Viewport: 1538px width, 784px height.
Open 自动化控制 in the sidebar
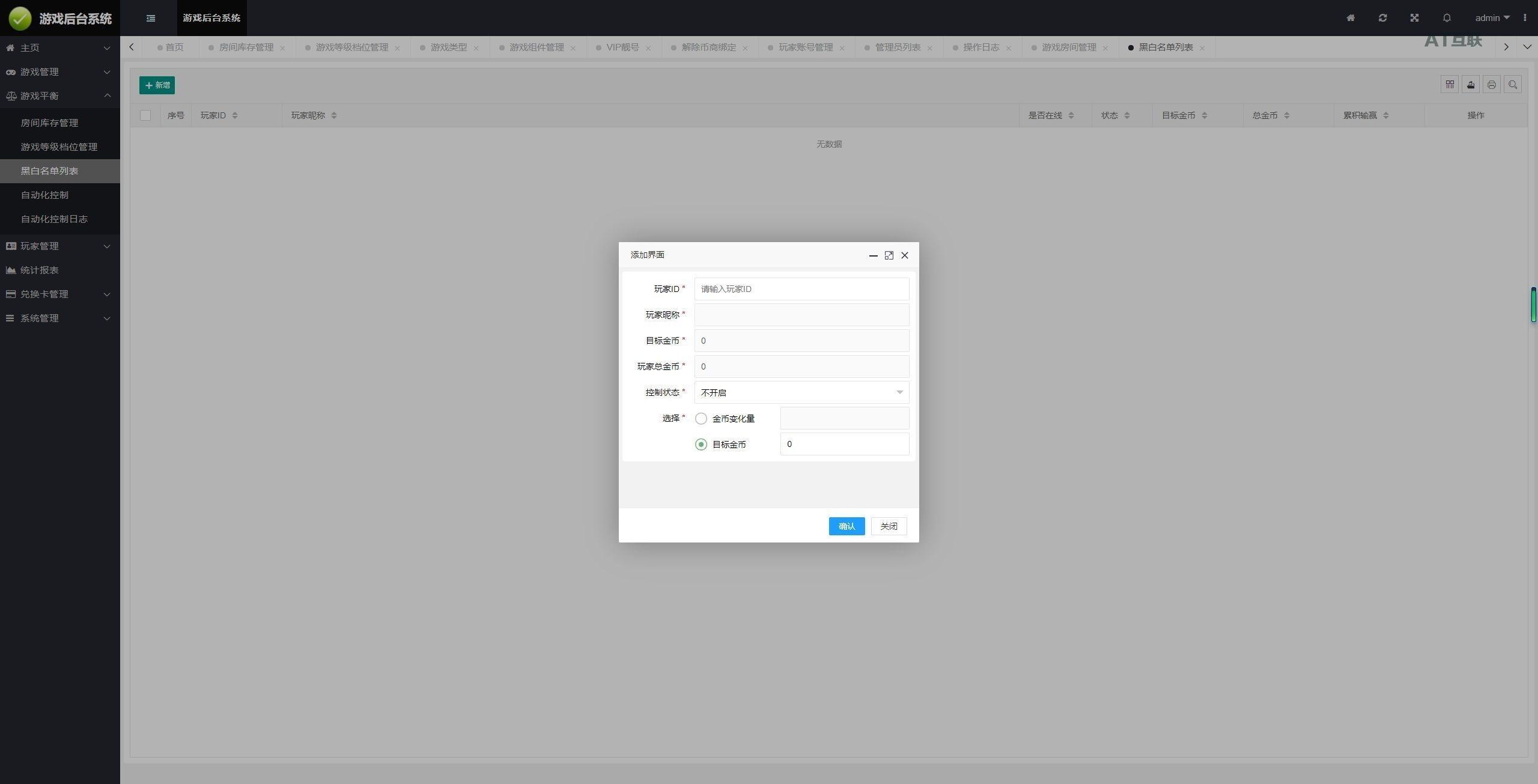coord(44,195)
